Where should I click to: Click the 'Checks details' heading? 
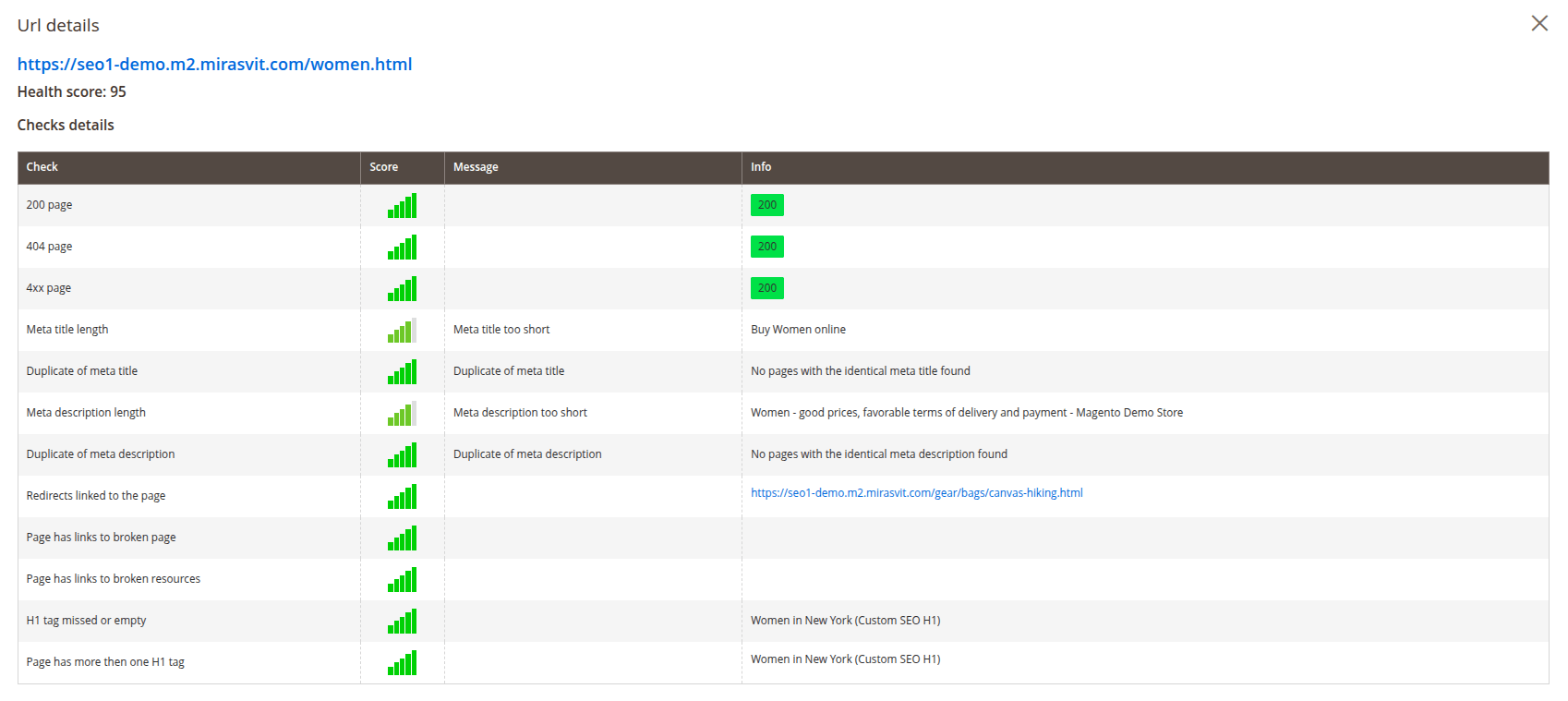point(66,125)
